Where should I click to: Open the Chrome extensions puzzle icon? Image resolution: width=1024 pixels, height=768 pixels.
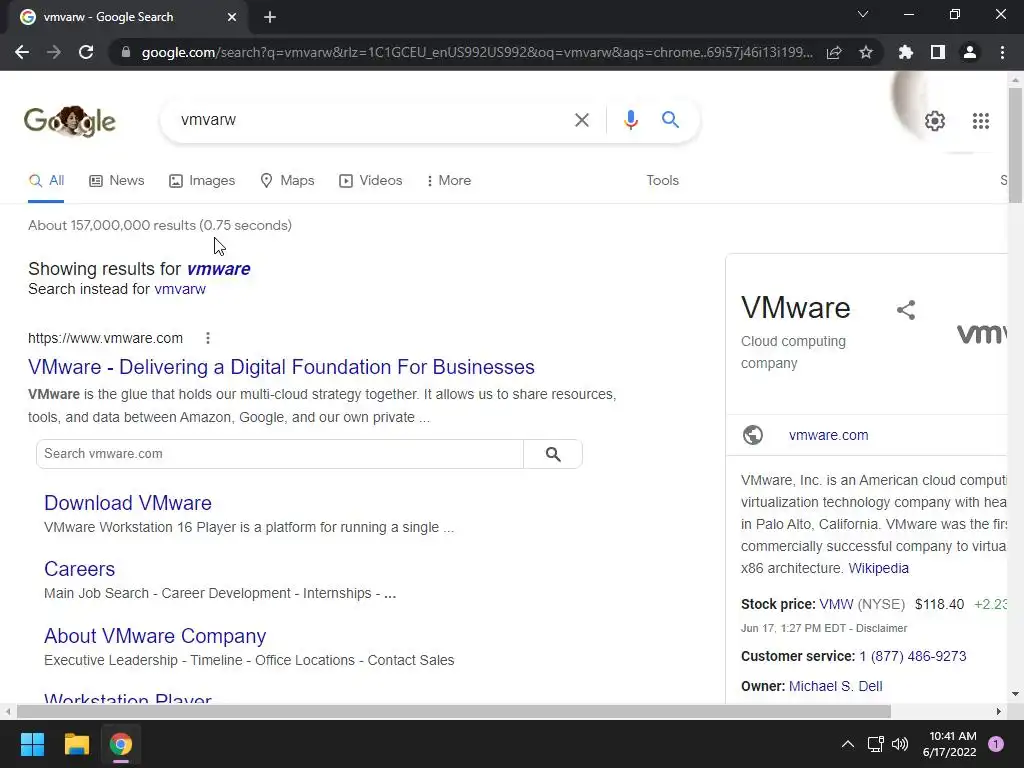(906, 52)
